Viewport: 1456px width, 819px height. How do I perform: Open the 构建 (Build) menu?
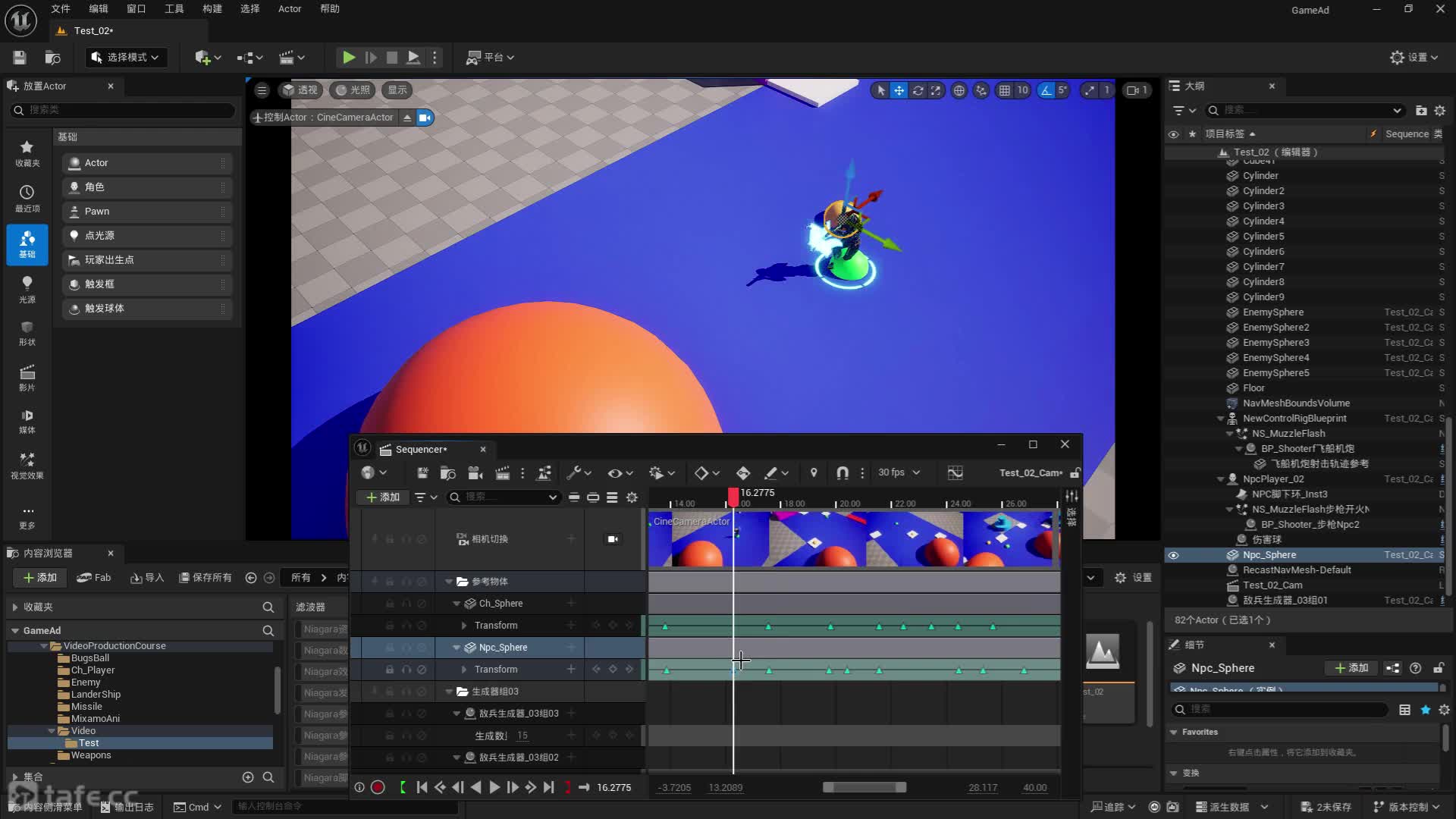tap(212, 9)
